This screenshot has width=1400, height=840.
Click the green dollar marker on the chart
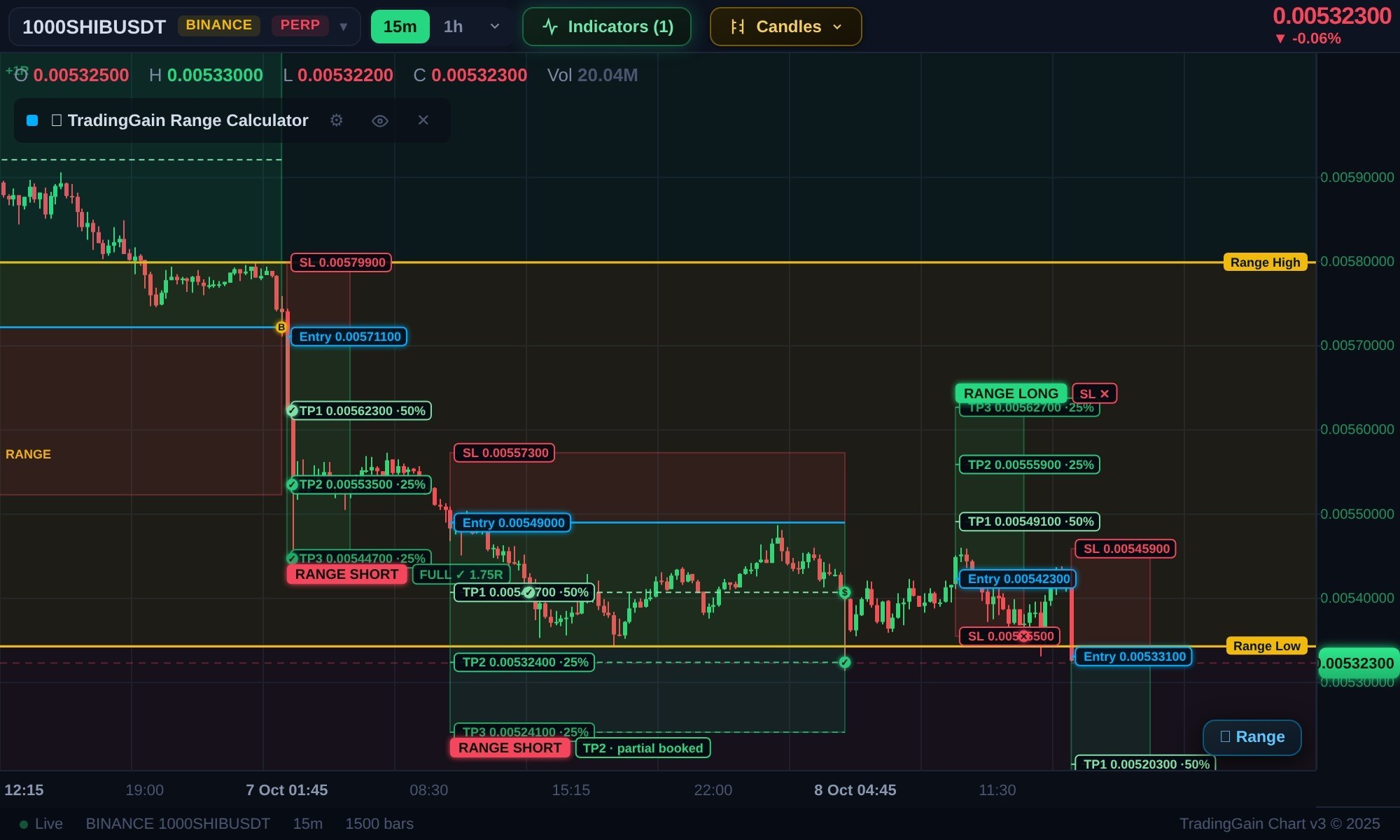click(x=845, y=592)
